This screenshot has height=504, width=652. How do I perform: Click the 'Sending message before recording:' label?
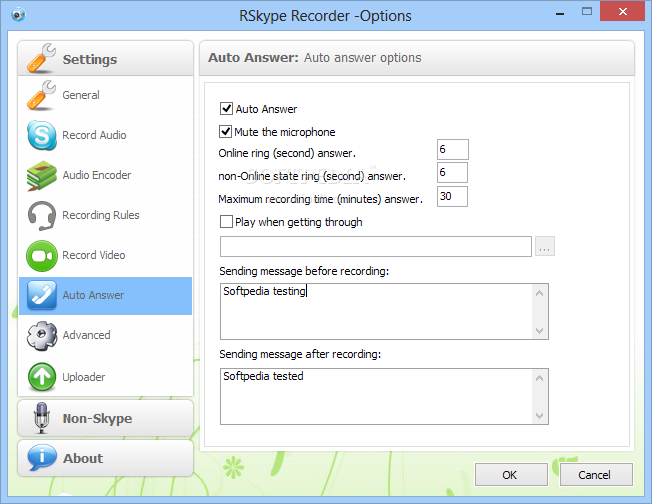[304, 271]
